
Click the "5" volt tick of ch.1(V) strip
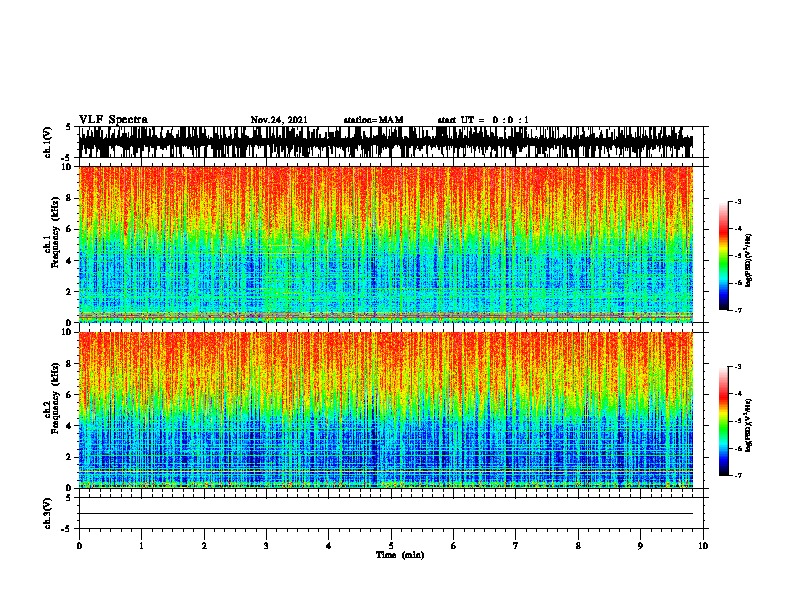69,127
